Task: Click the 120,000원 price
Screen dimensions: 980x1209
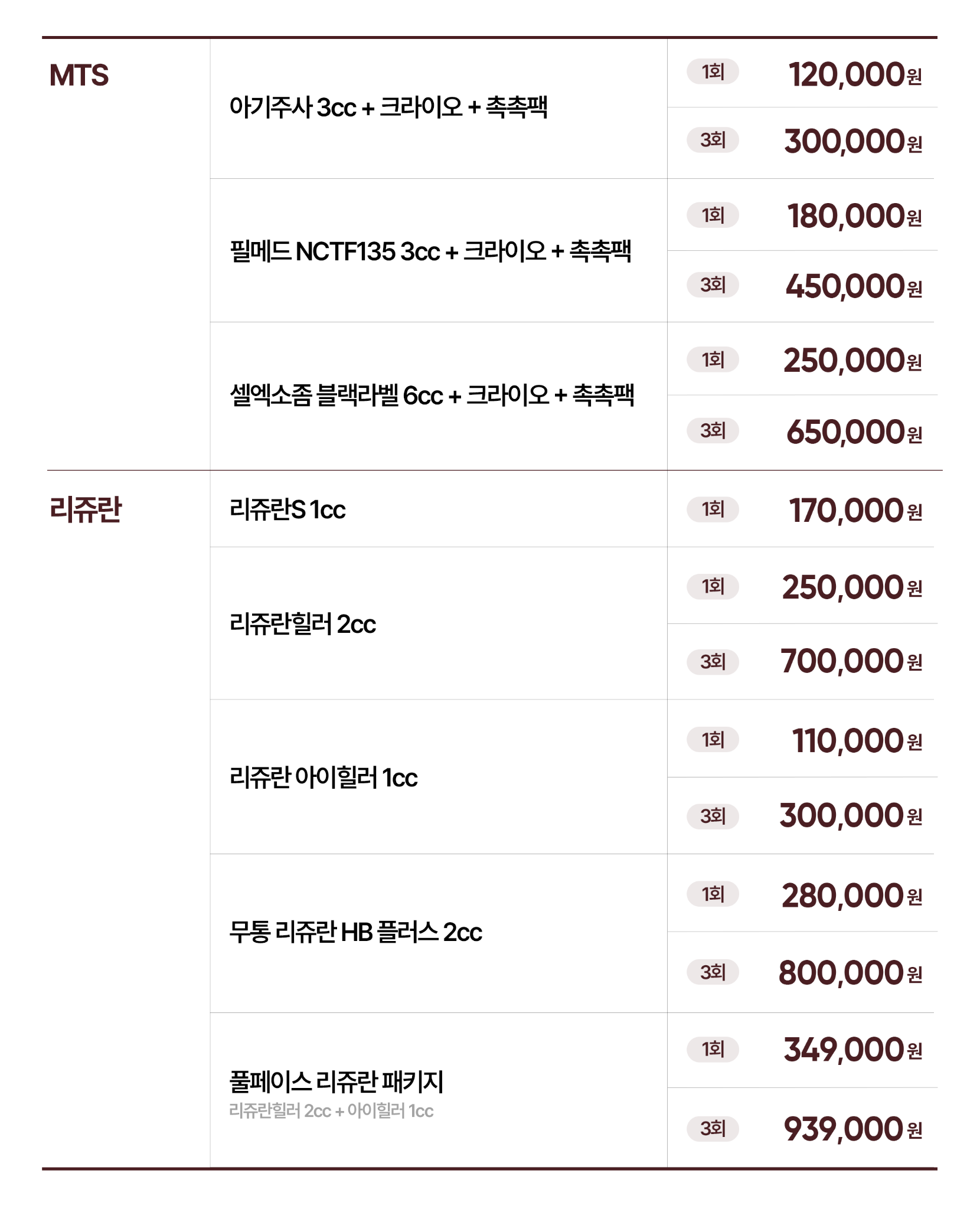Action: pyautogui.click(x=854, y=75)
